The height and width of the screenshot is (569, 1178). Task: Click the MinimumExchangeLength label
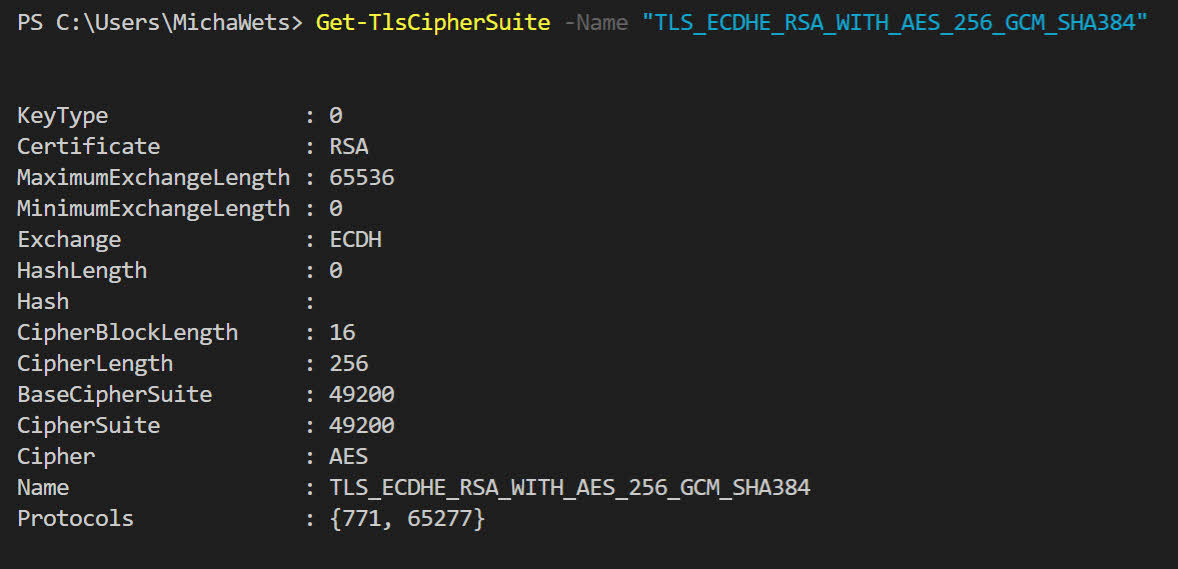[x=153, y=208]
